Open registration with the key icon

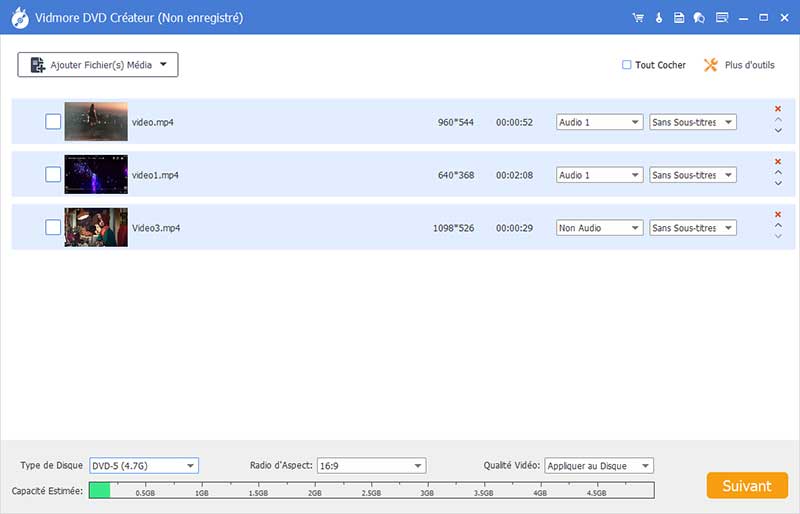click(x=659, y=18)
